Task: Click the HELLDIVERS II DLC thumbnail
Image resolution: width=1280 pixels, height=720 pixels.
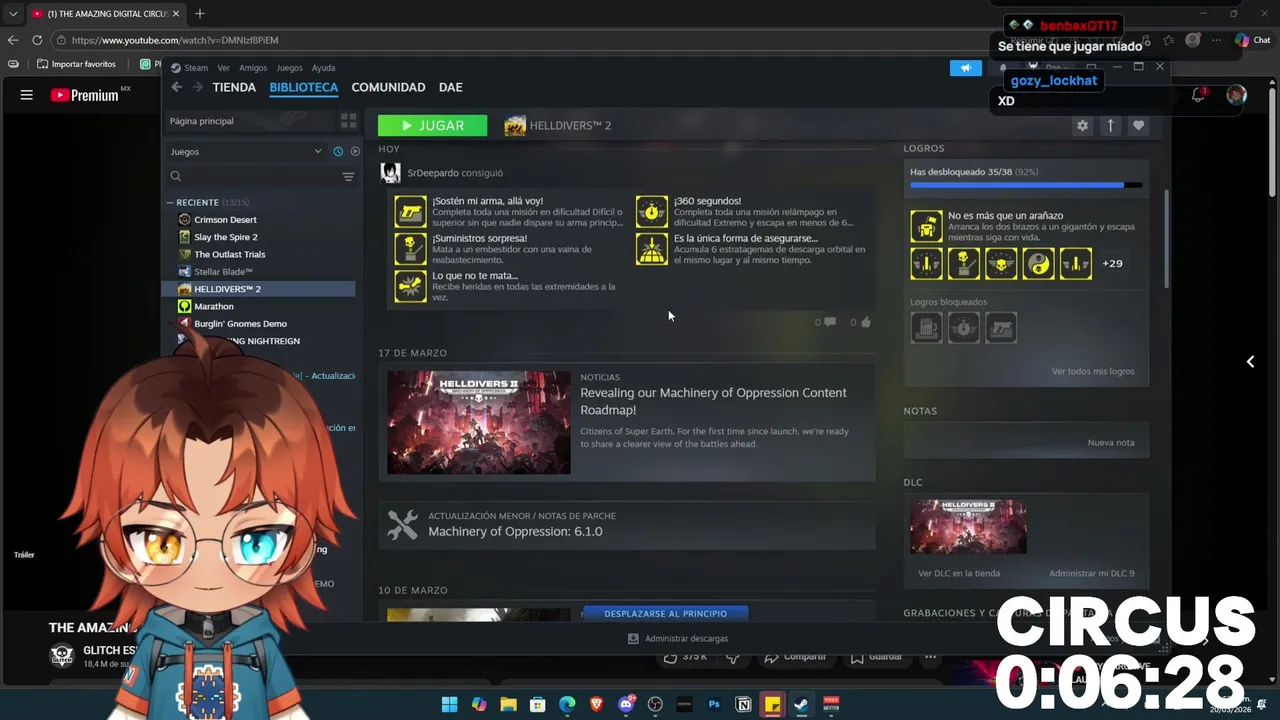Action: [968, 527]
